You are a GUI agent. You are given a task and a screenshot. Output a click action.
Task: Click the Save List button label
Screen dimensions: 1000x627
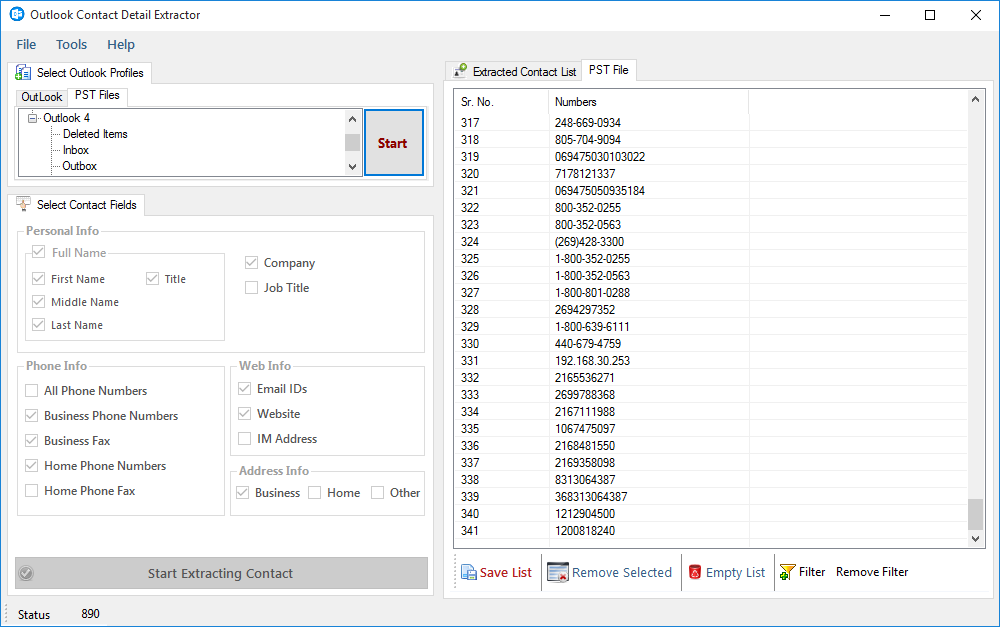click(505, 573)
